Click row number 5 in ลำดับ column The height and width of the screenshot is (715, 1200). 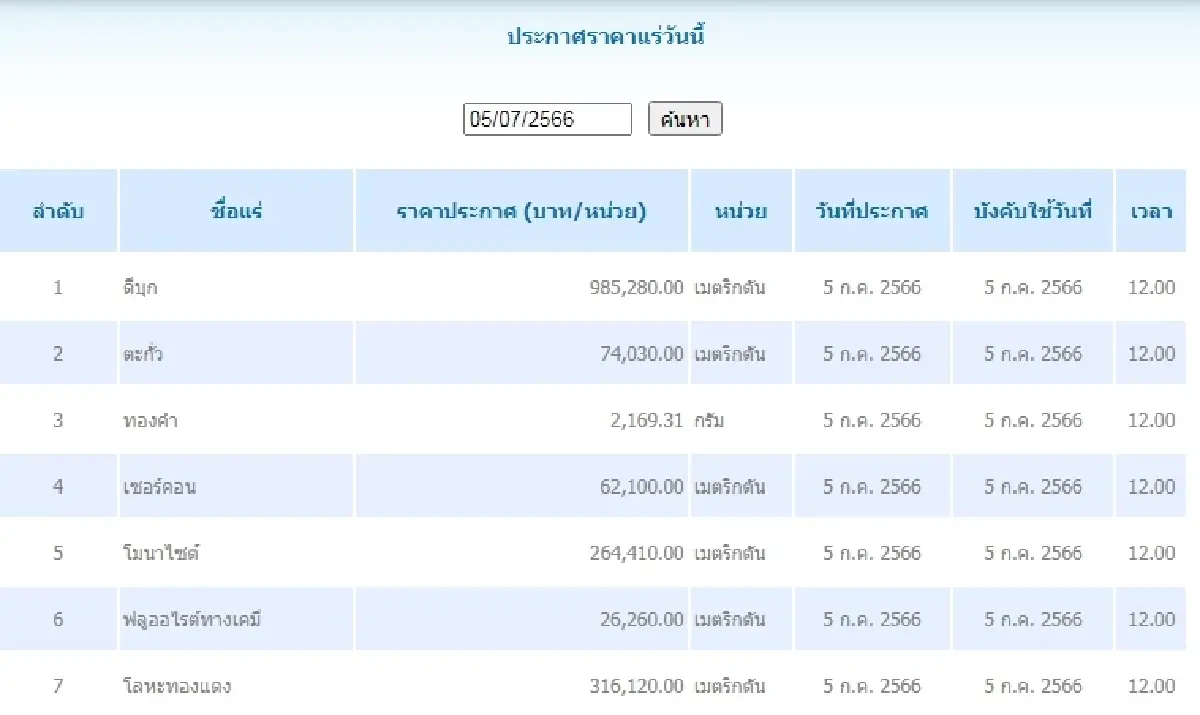(x=58, y=553)
